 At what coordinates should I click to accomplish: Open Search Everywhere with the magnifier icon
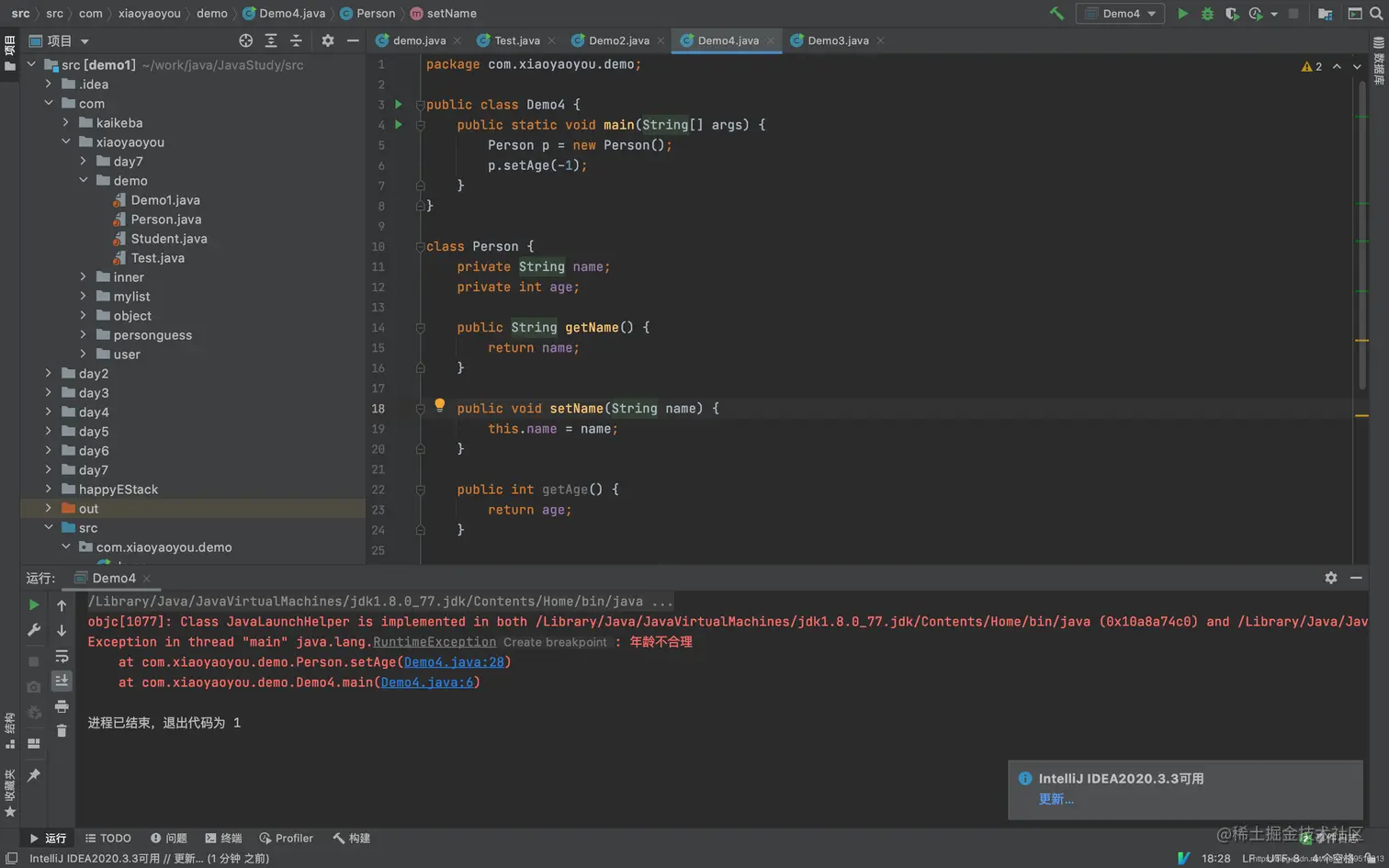[1376, 14]
